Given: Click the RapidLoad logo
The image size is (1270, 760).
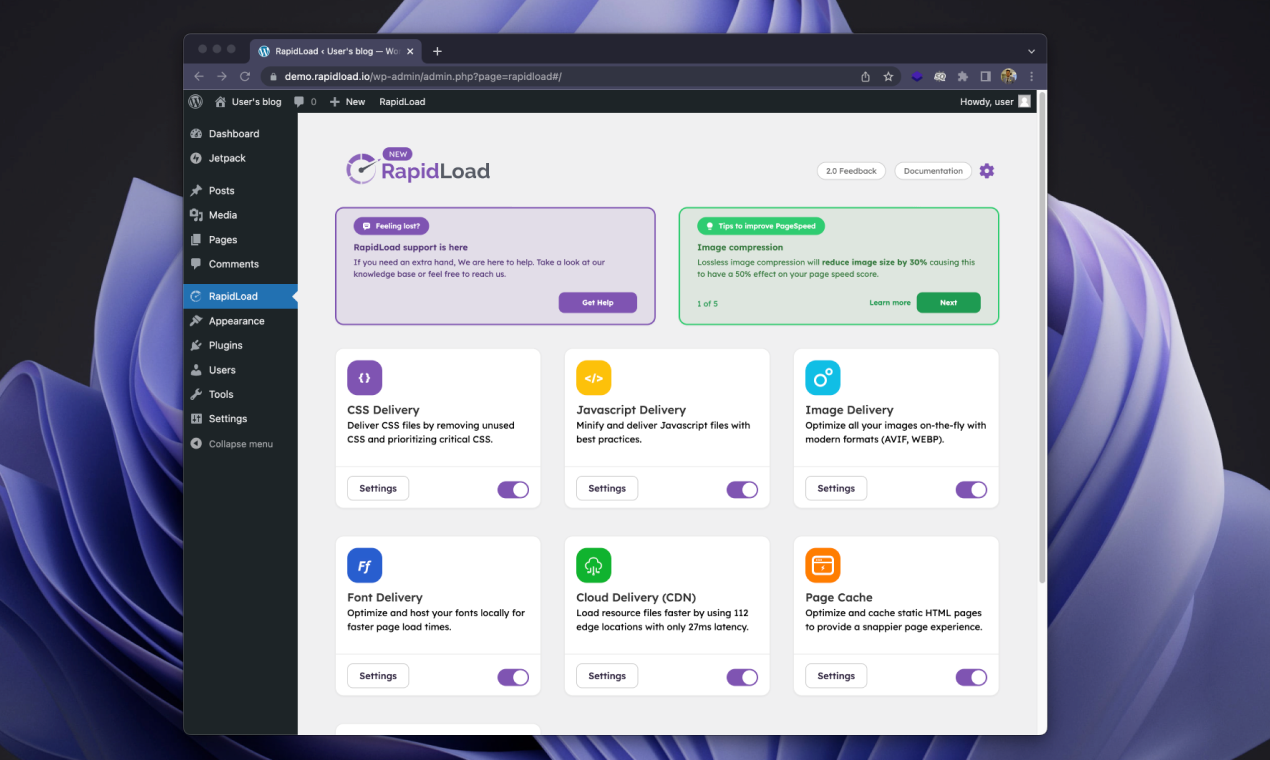Looking at the screenshot, I should [x=418, y=167].
